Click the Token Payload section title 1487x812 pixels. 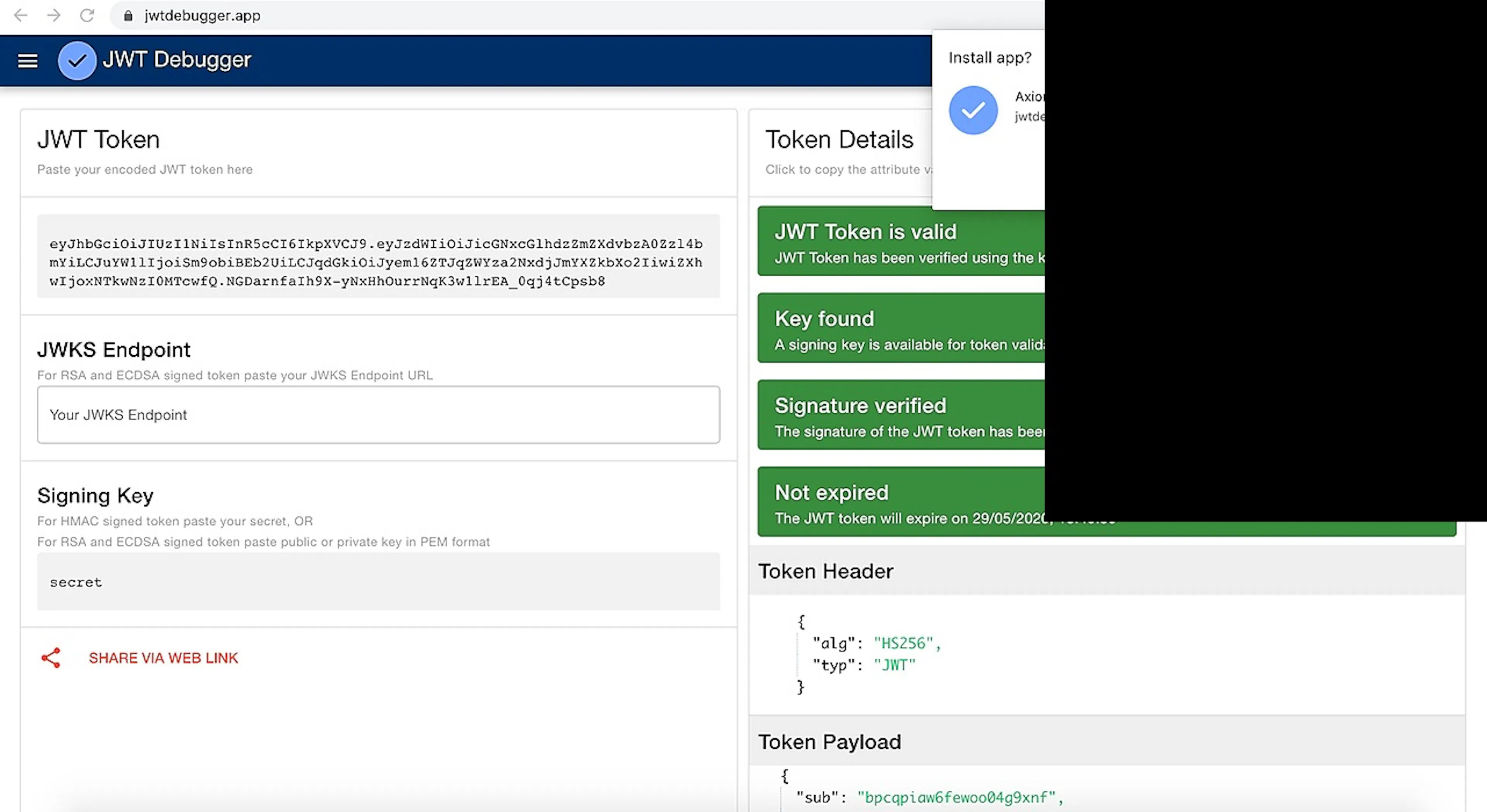(x=829, y=742)
